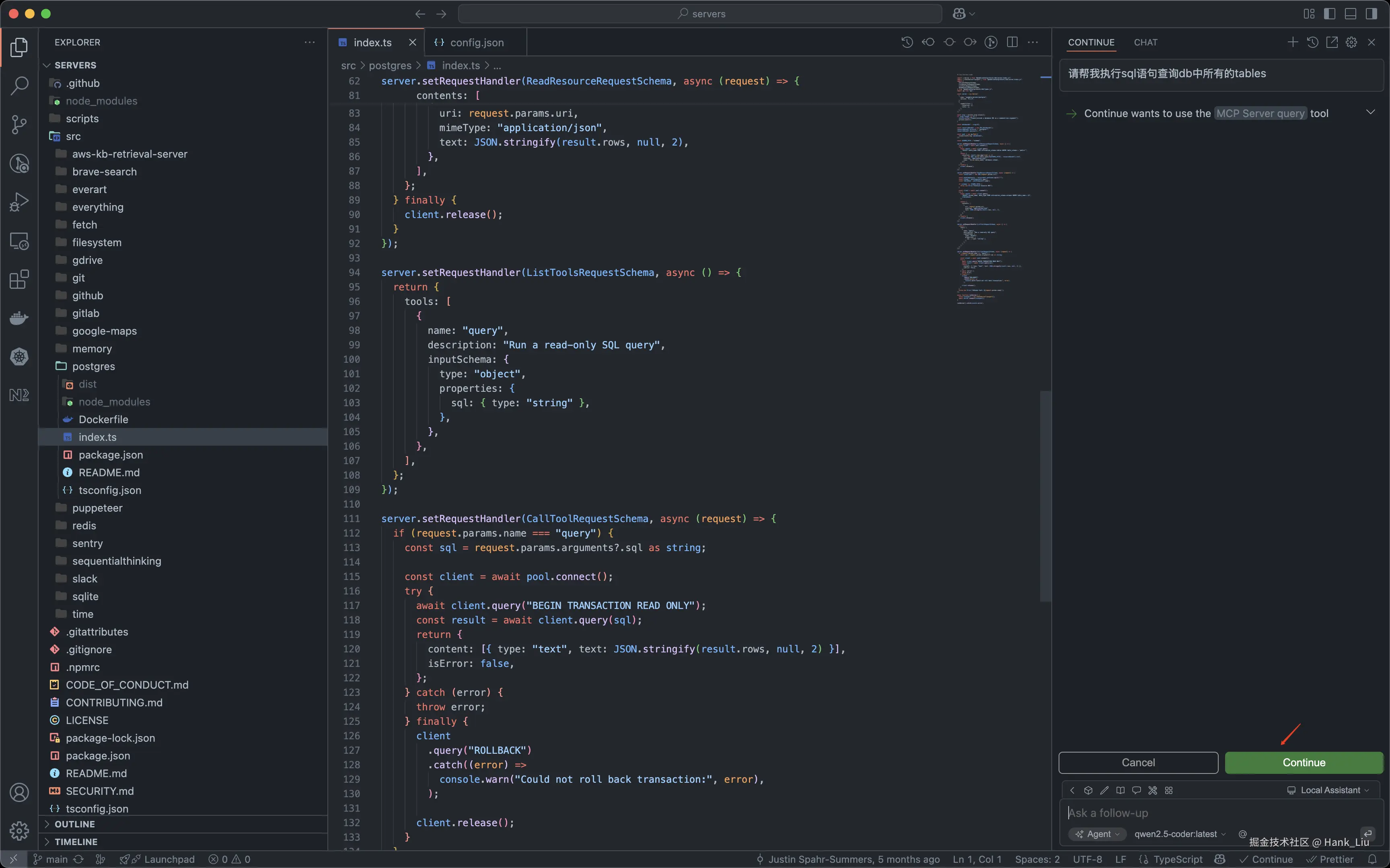
Task: Cancel the MCP tool call
Action: (1138, 762)
